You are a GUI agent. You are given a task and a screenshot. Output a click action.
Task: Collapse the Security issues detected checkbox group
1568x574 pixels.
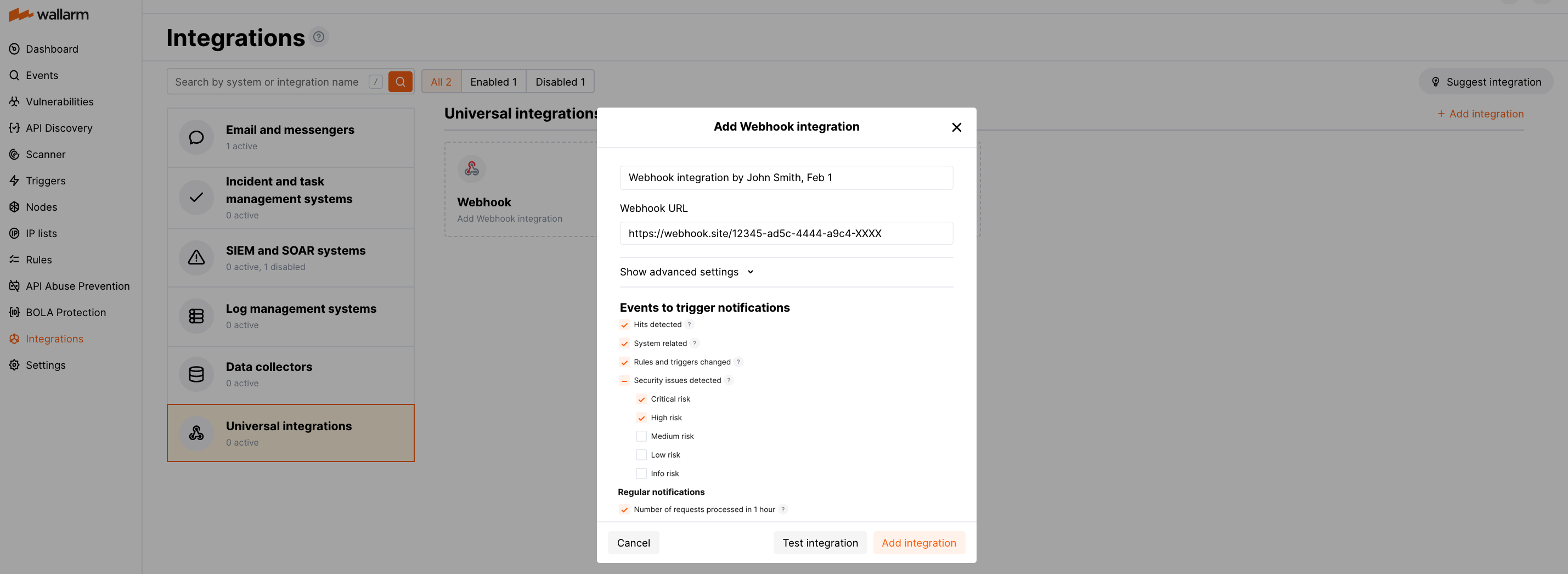(624, 380)
